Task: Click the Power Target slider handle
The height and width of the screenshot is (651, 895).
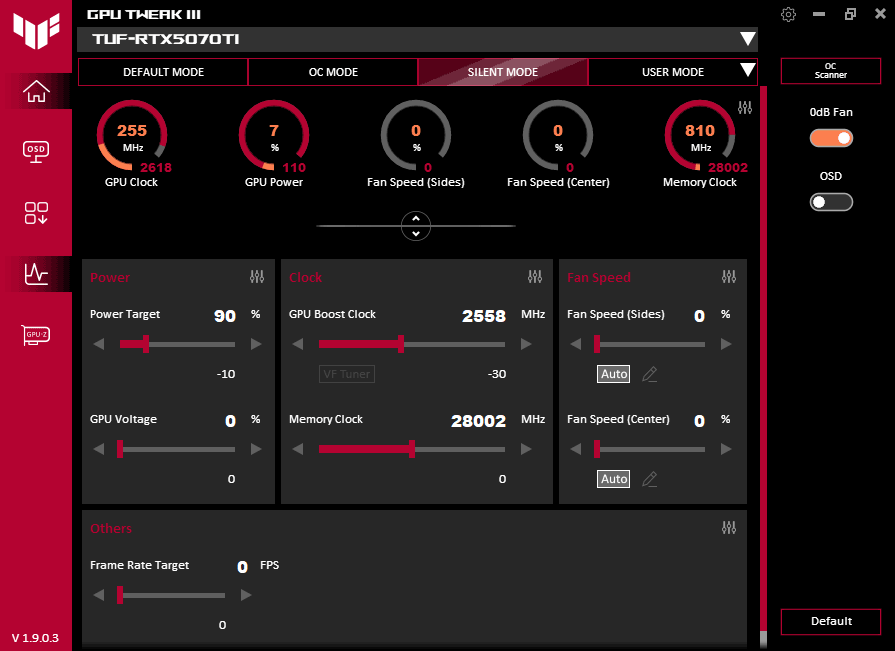Action: [146, 344]
